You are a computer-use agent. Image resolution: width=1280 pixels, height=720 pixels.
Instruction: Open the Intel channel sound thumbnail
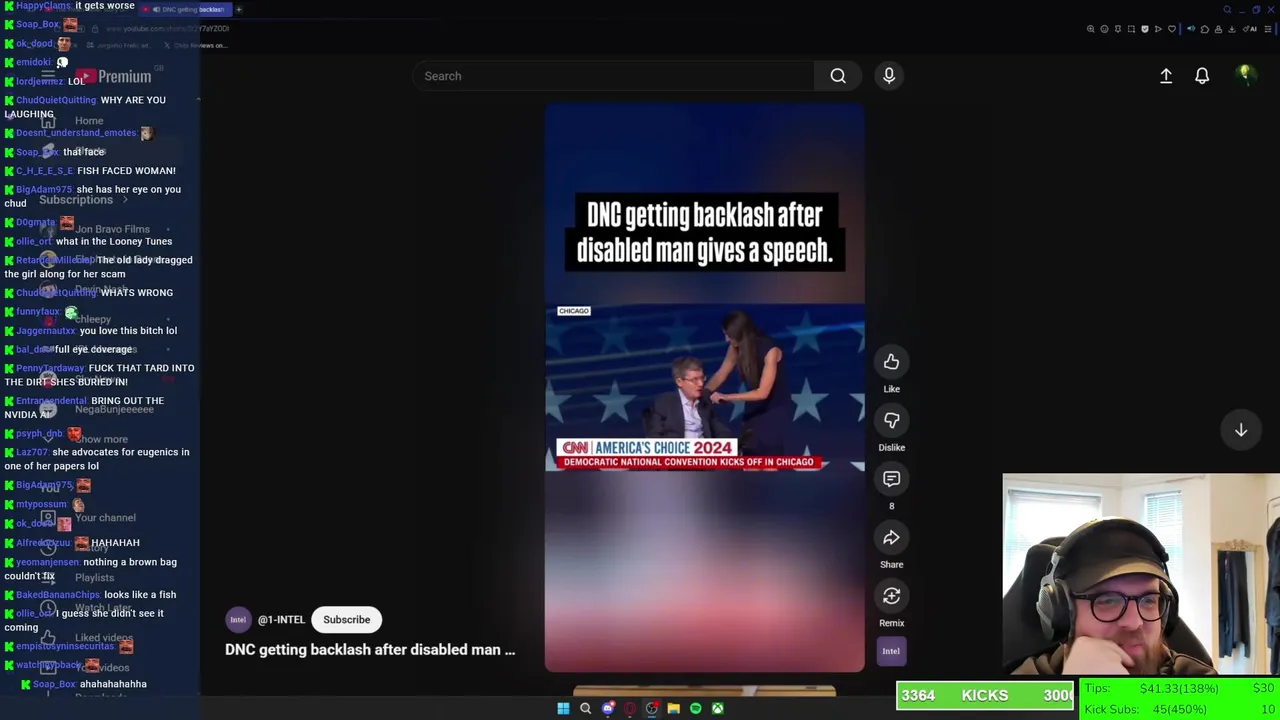[x=891, y=651]
